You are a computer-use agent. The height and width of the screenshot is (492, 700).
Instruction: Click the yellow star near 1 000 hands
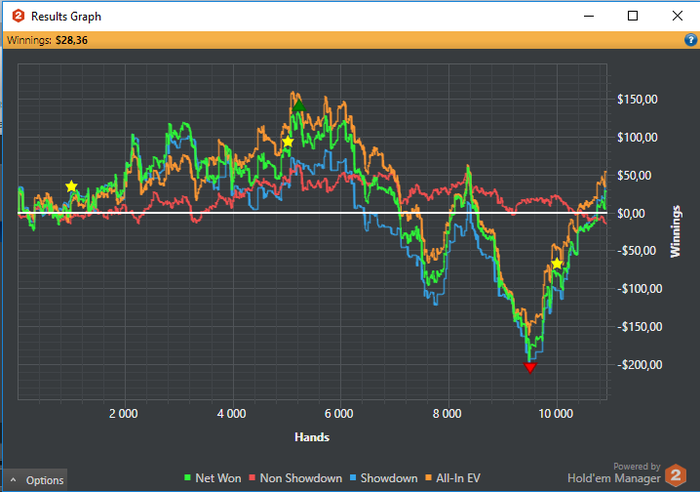coord(71,186)
